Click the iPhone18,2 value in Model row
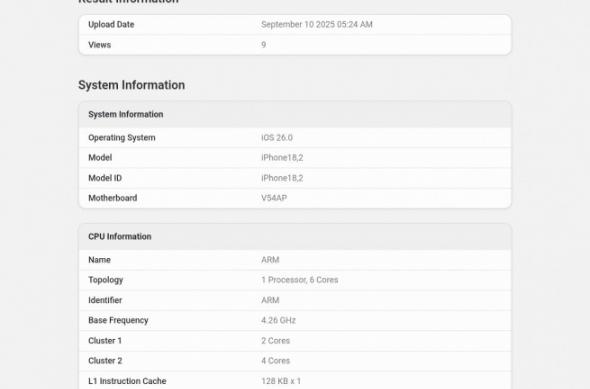This screenshot has height=389, width=590. coord(282,158)
